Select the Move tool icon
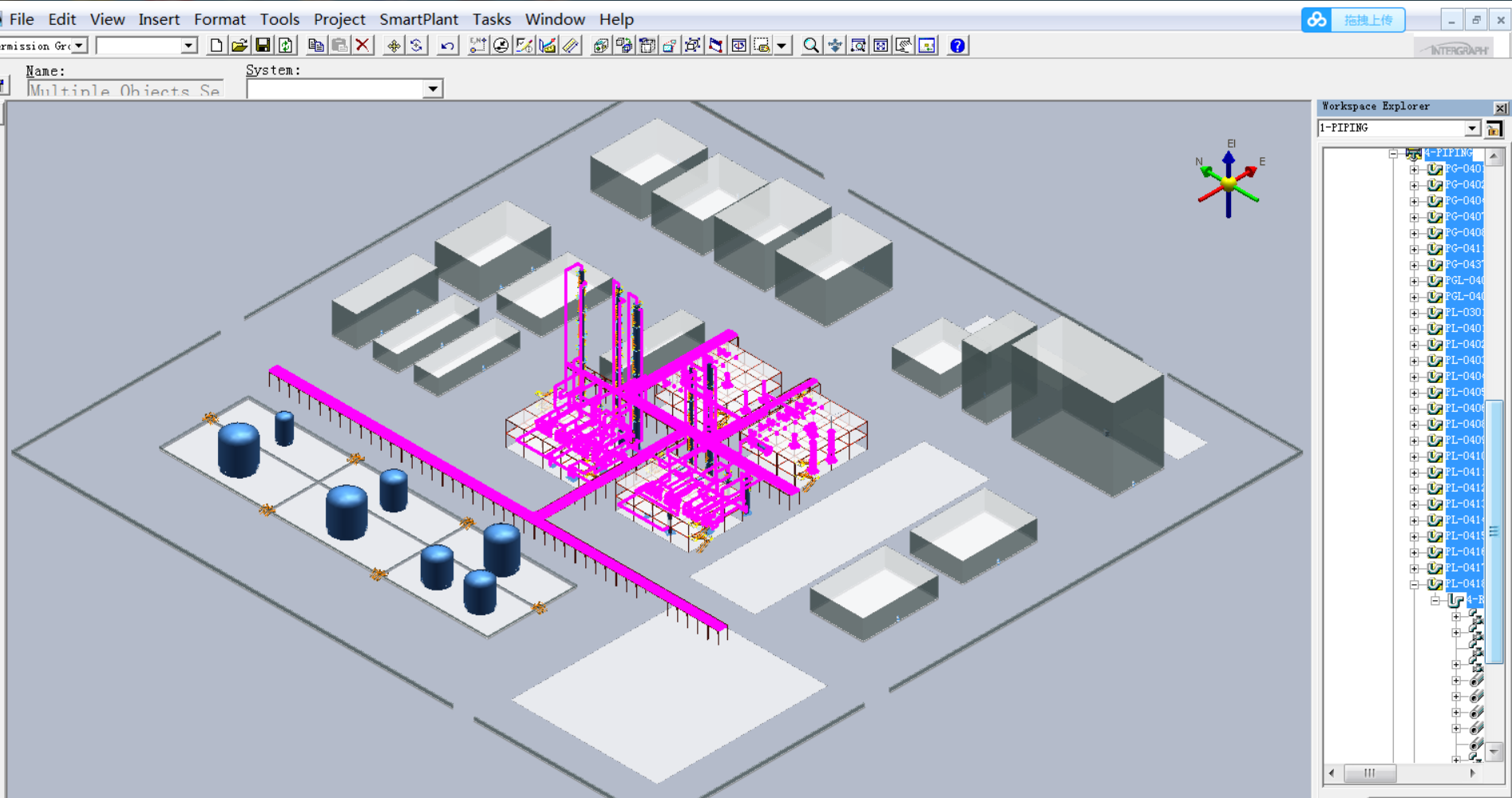 tap(394, 45)
